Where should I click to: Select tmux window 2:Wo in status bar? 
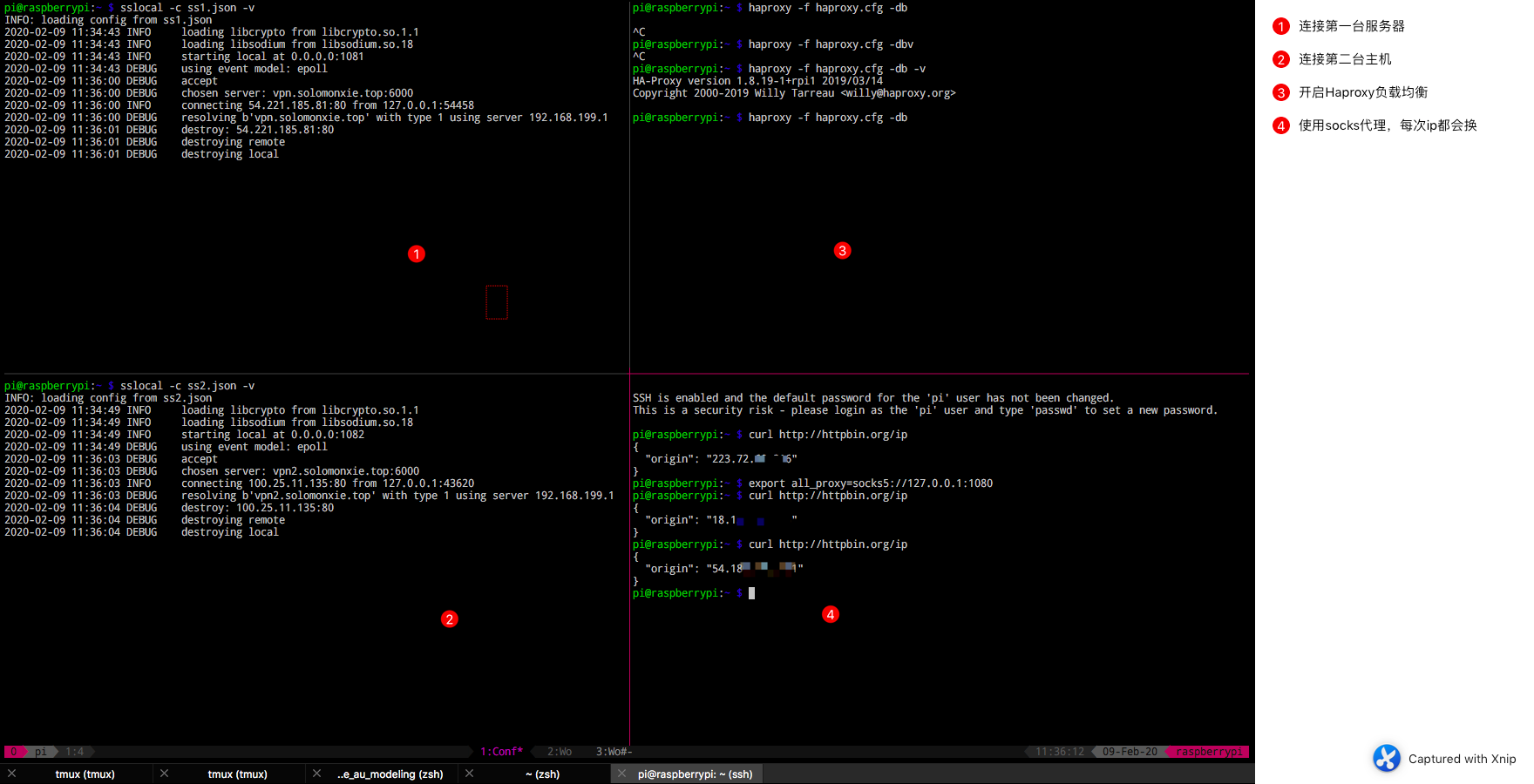[x=560, y=752]
